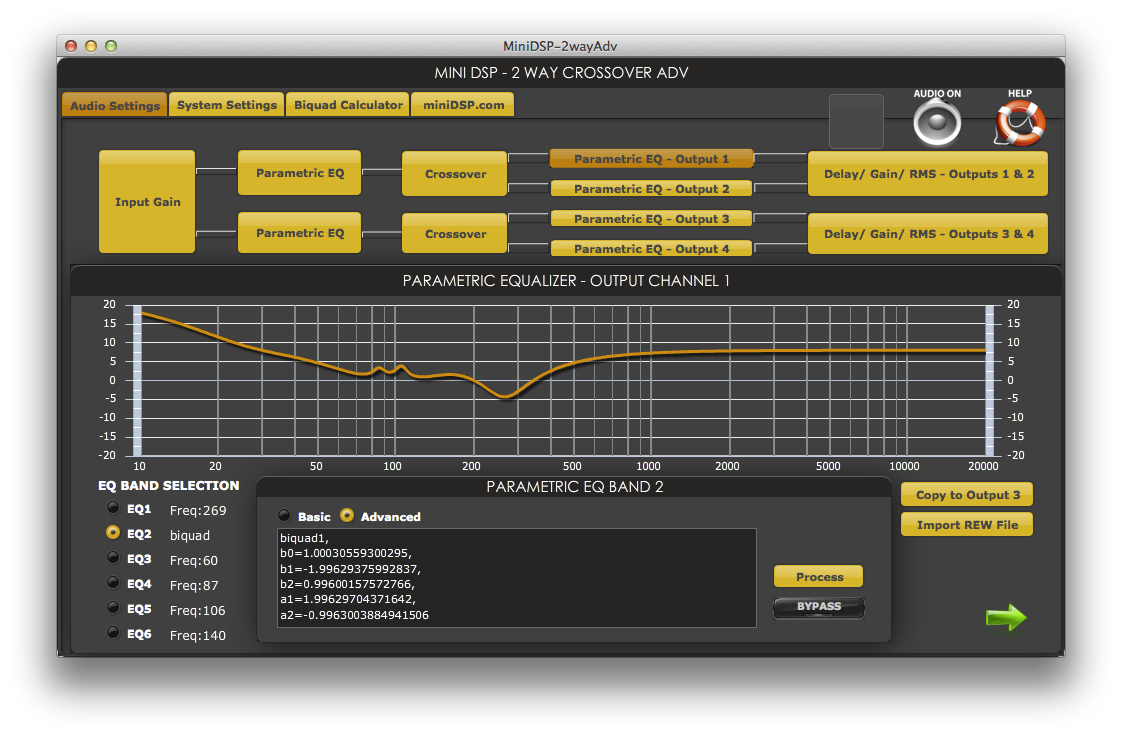The width and height of the screenshot is (1122, 736).
Task: Click the right graph range handle bar
Action: [x=990, y=380]
